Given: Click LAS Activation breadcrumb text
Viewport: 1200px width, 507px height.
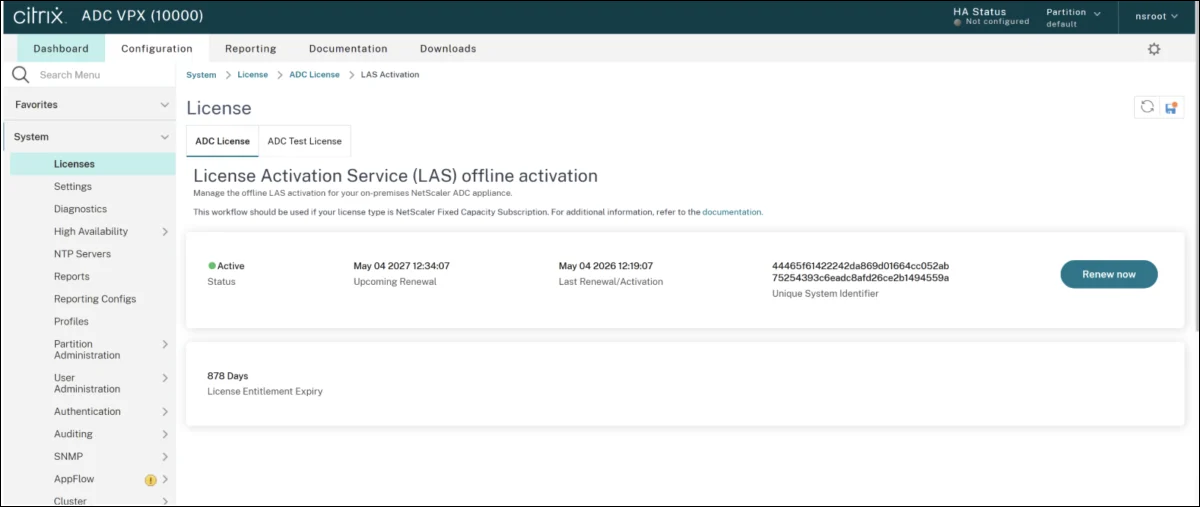Looking at the screenshot, I should [390, 75].
